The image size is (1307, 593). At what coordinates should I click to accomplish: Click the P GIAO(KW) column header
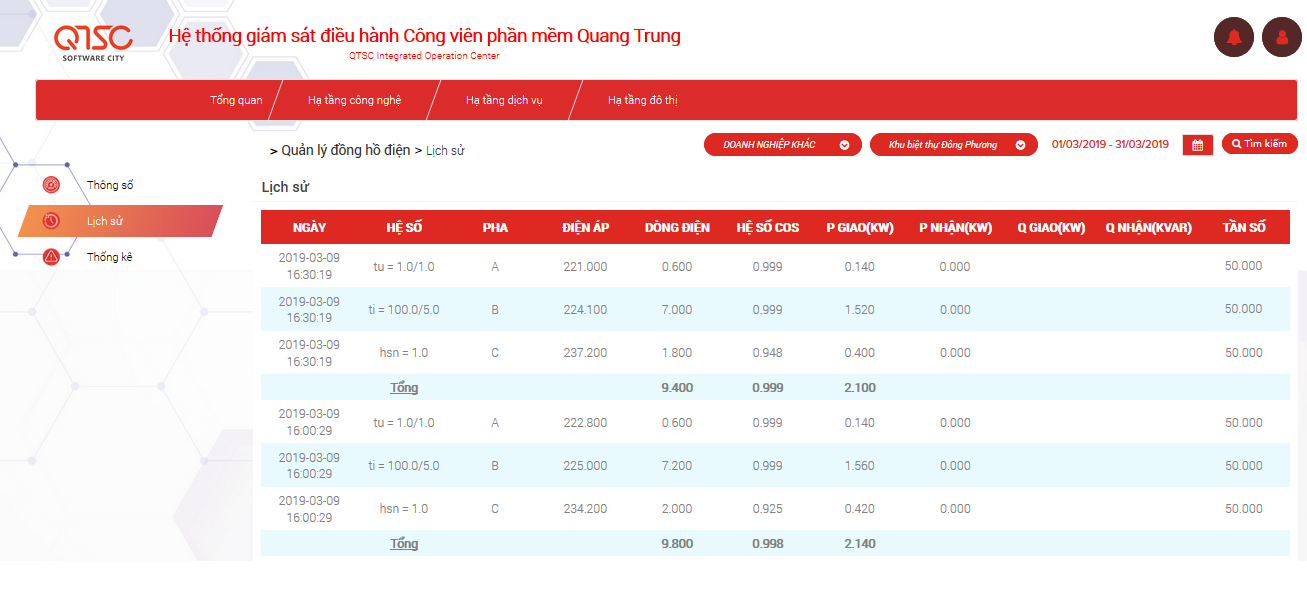(x=859, y=228)
